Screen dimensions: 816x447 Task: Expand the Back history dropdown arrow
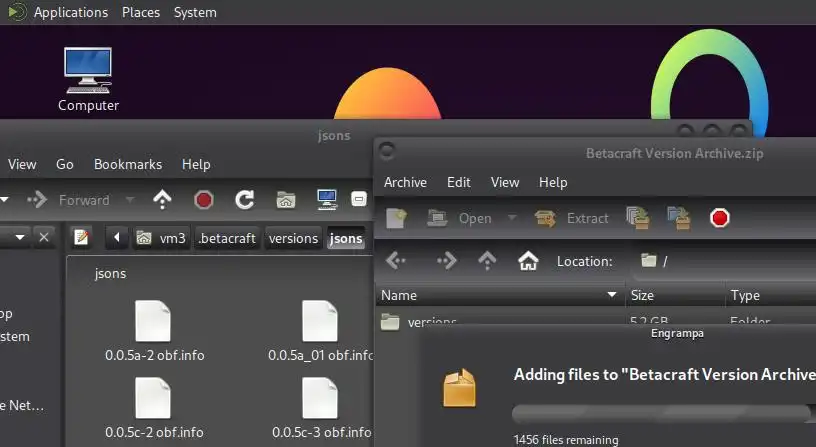[4, 199]
